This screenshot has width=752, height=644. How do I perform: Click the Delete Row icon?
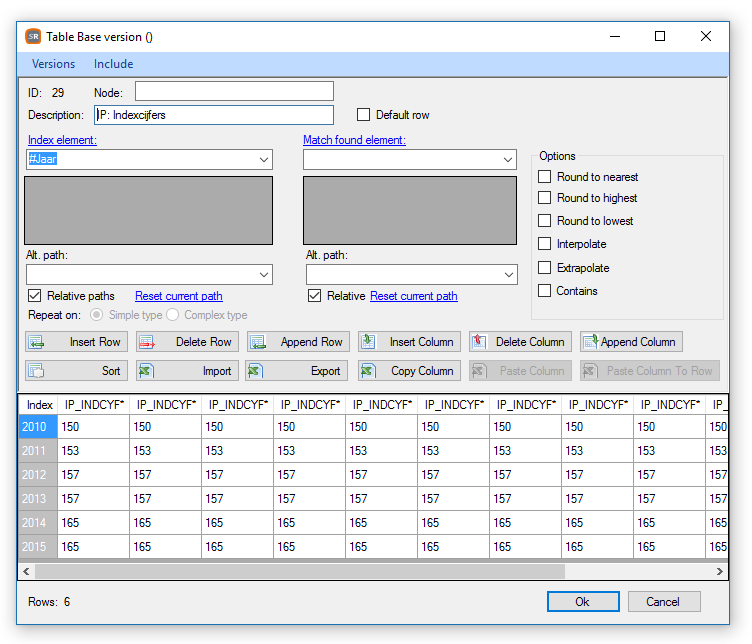(x=147, y=342)
